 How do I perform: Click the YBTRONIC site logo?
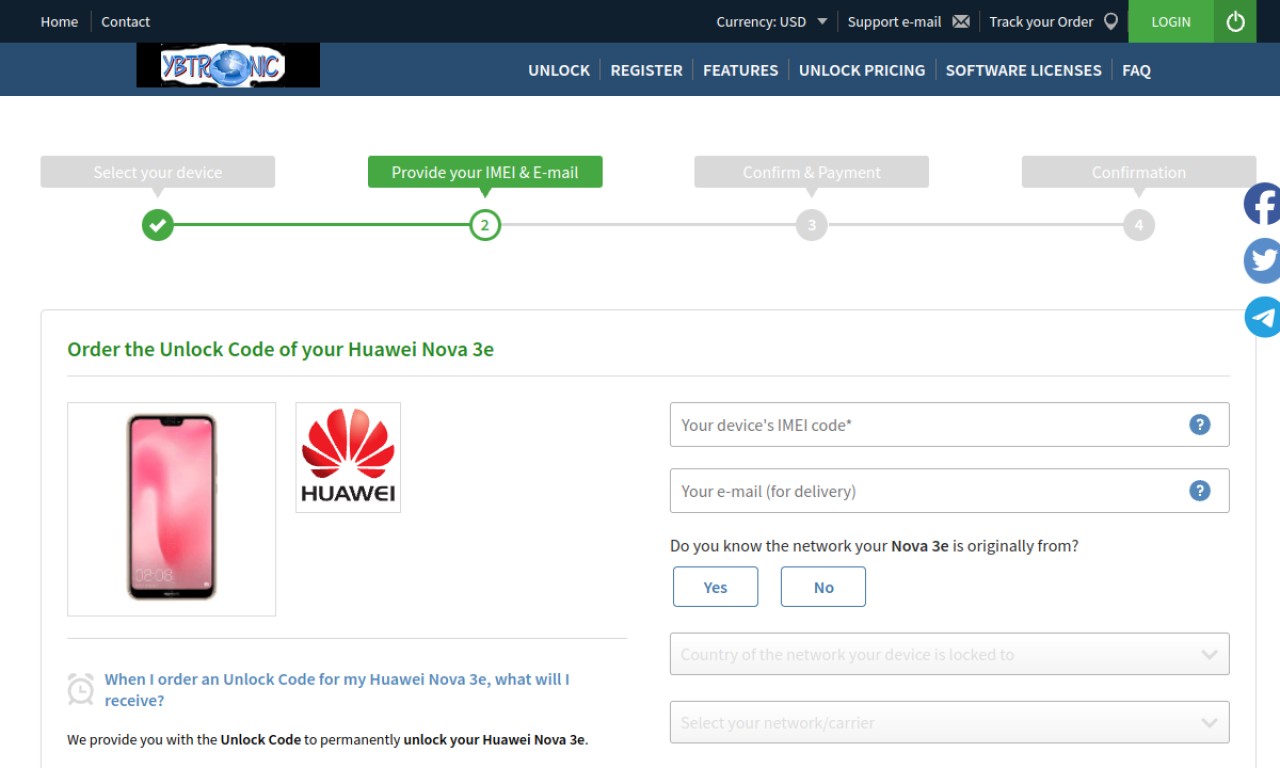(x=228, y=66)
